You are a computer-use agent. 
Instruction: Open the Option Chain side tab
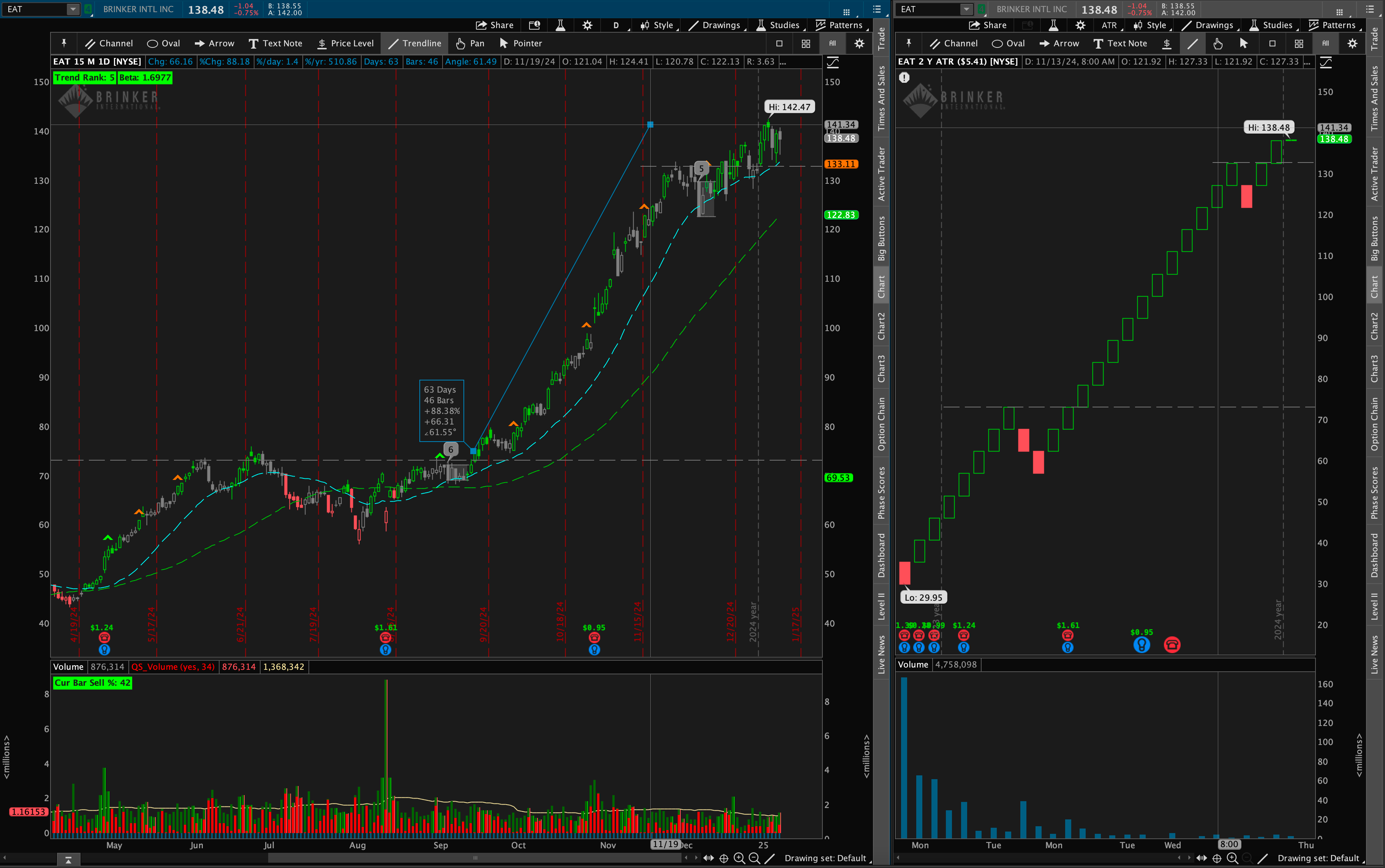click(881, 424)
